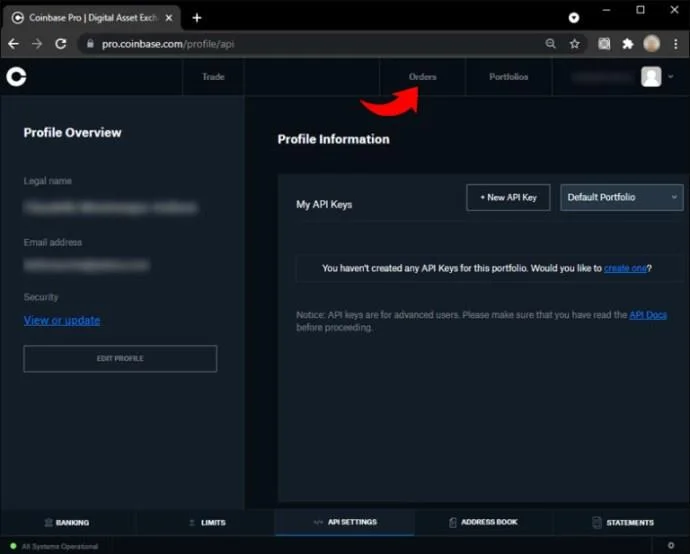Click the My API Keys label
This screenshot has width=690, height=554.
[324, 205]
